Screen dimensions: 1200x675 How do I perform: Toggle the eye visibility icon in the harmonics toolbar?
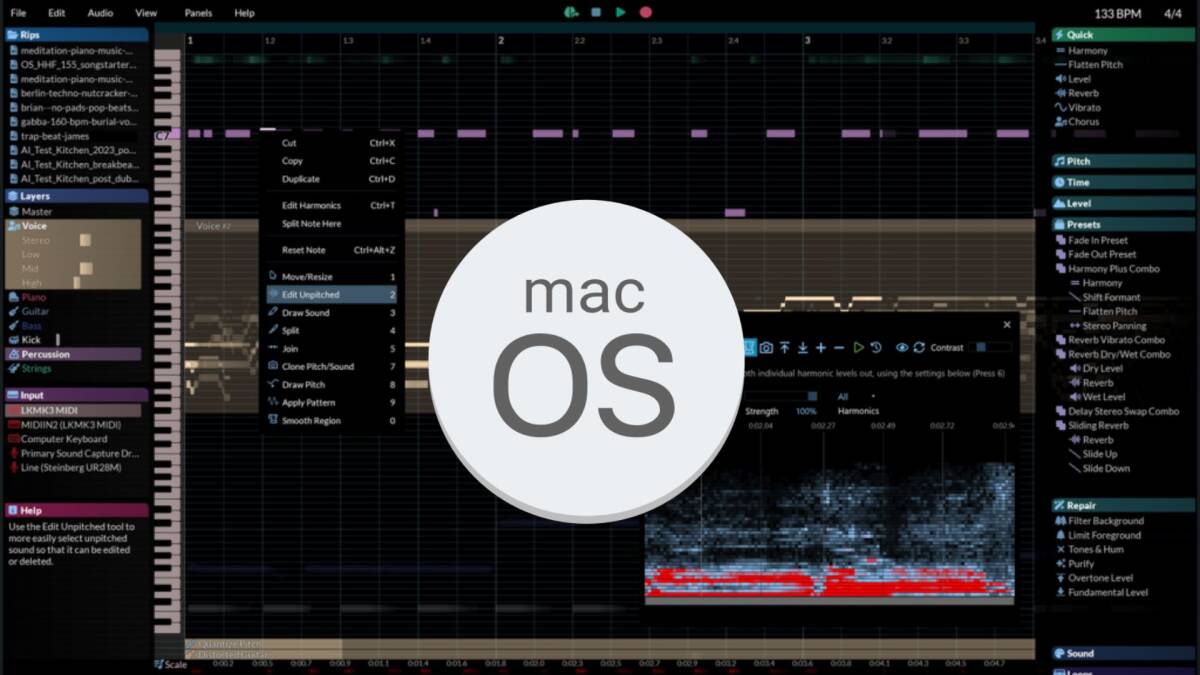(x=903, y=347)
